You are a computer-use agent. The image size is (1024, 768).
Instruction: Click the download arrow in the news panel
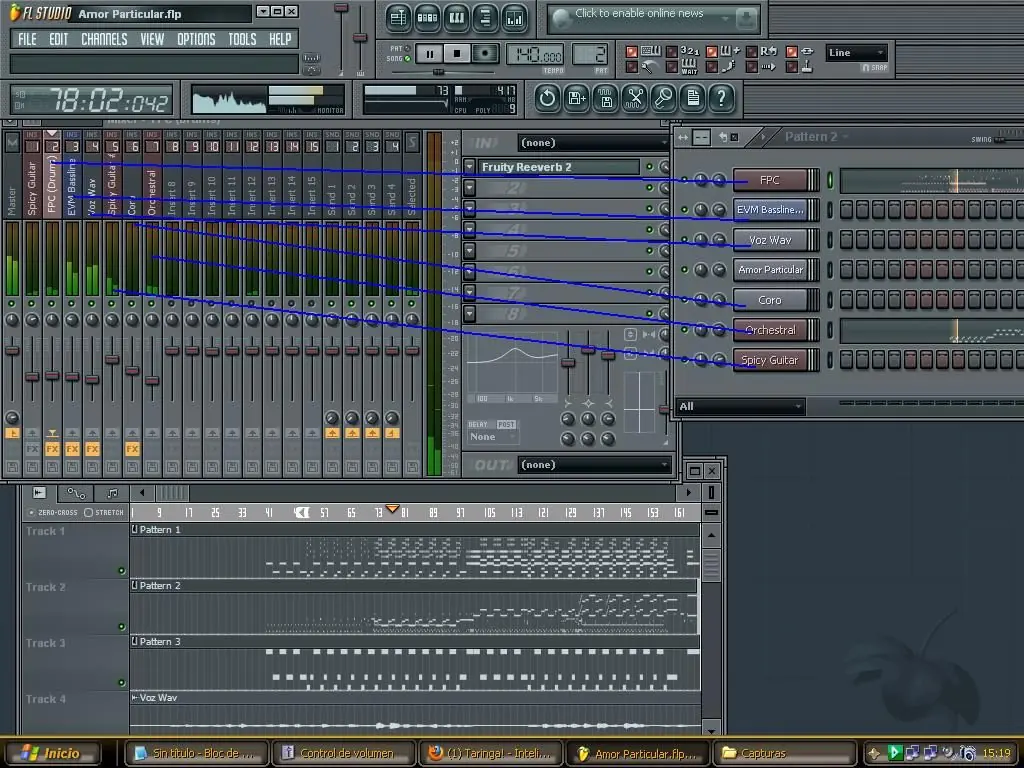(745, 20)
